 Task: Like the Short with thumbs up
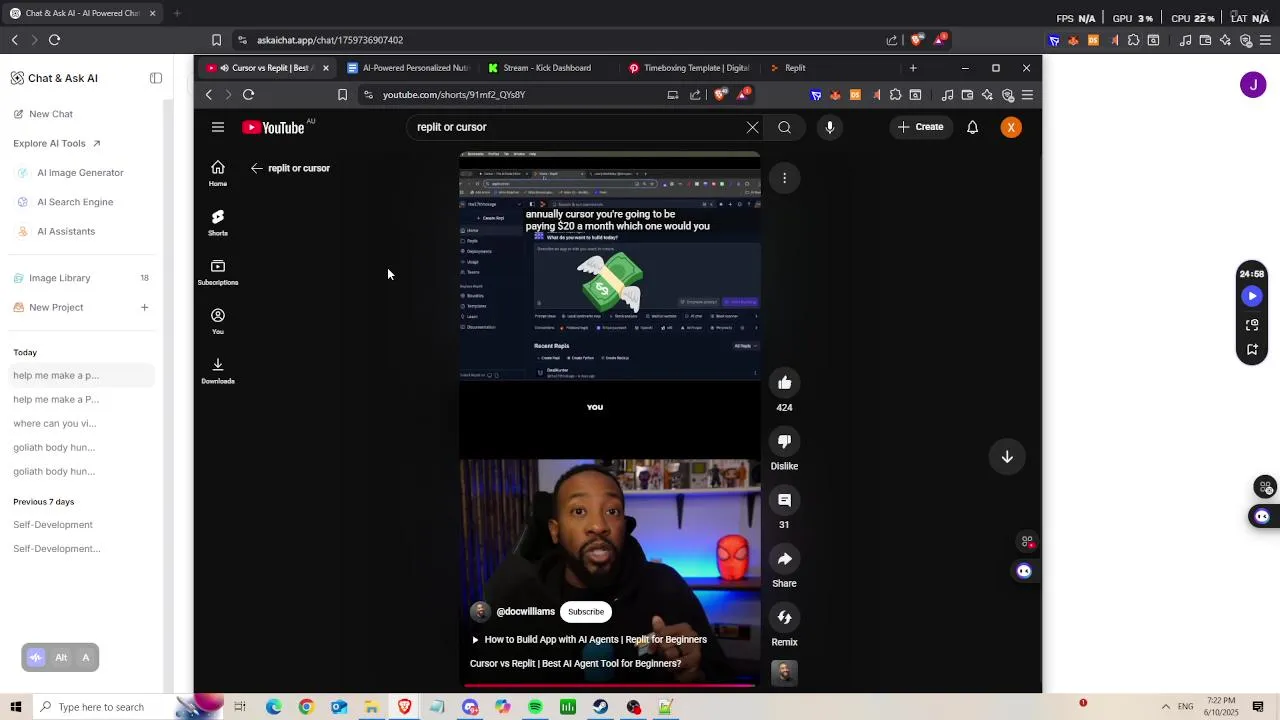(784, 383)
